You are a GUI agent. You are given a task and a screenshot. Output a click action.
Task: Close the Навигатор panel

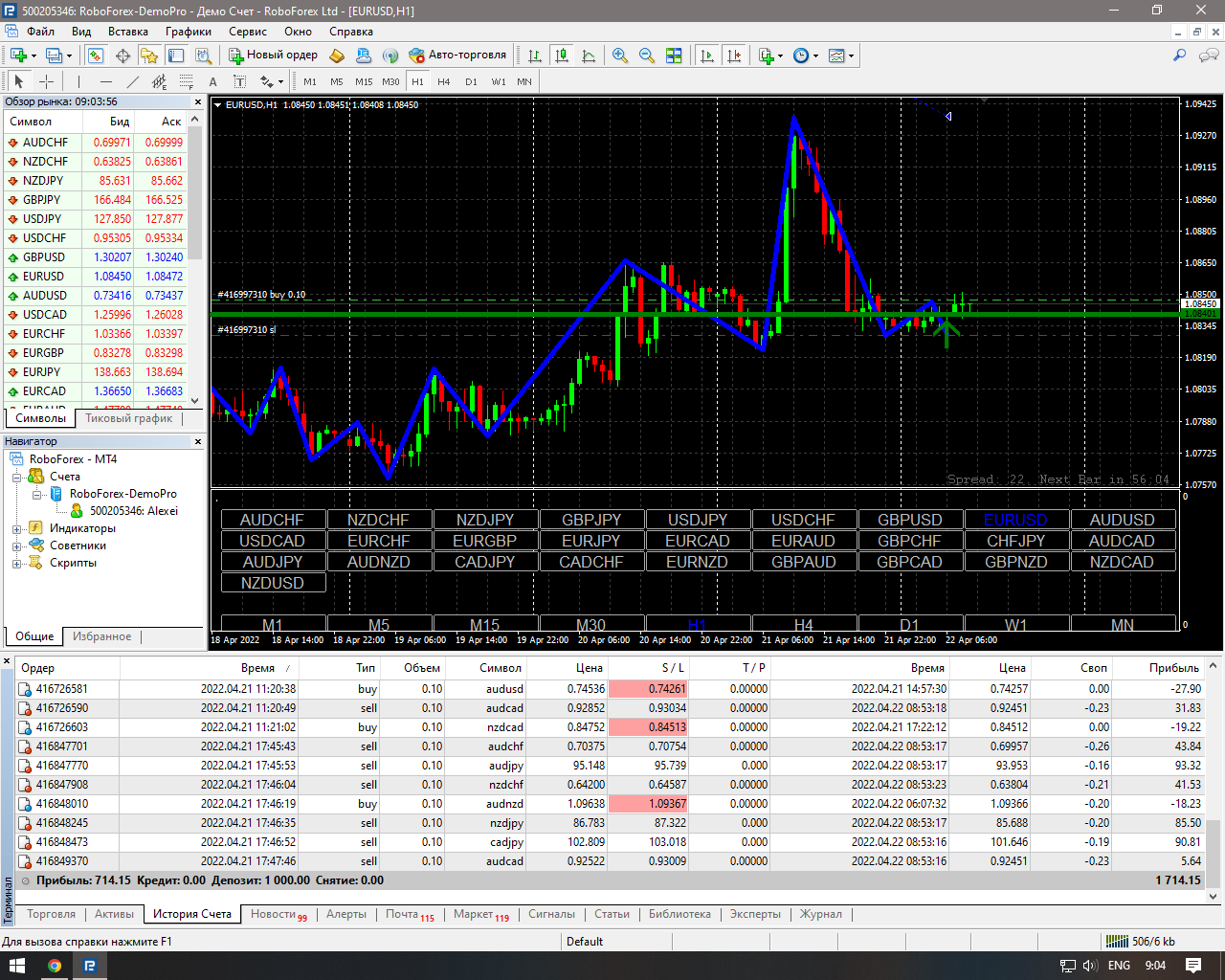pos(198,441)
